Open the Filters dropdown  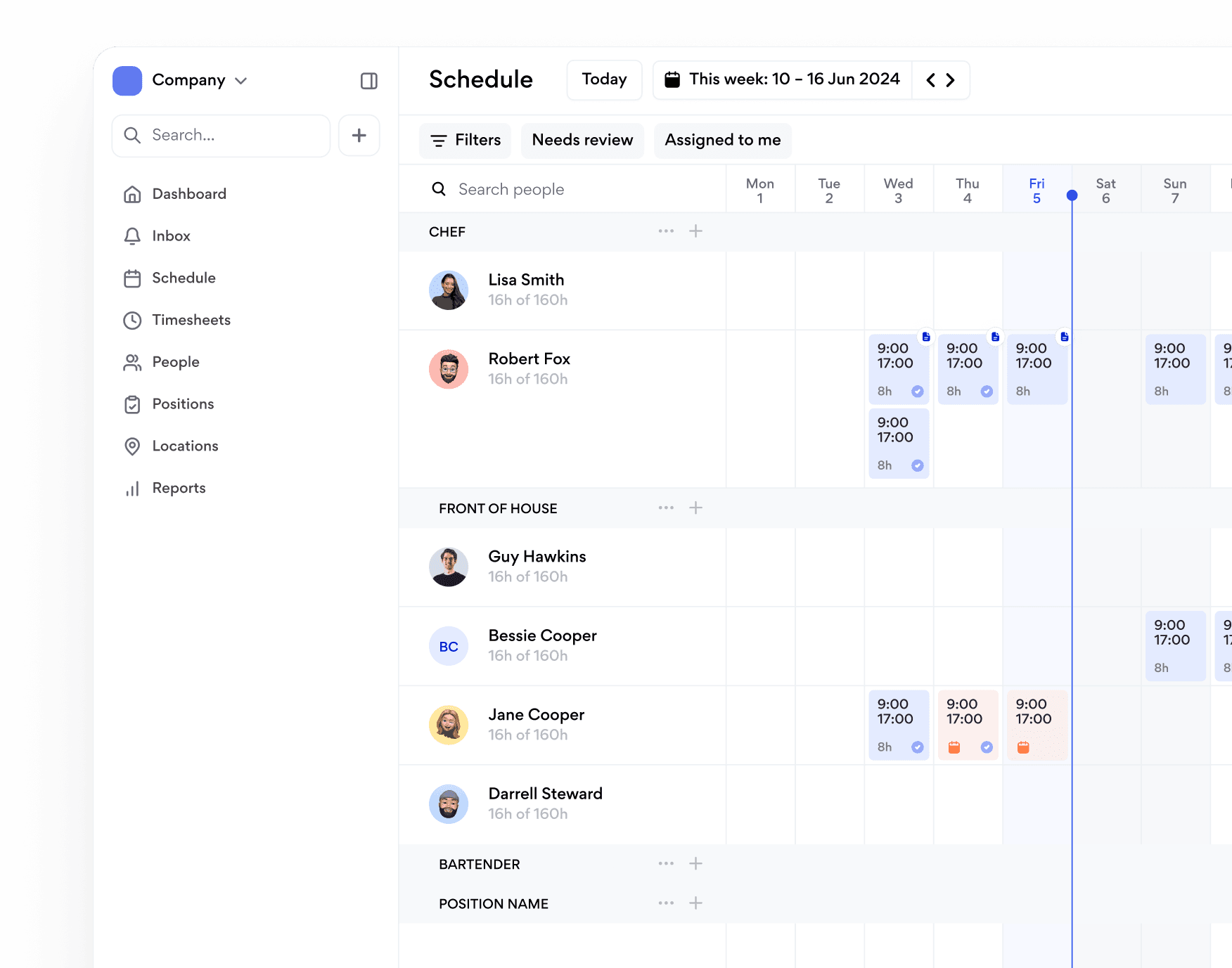tap(466, 141)
